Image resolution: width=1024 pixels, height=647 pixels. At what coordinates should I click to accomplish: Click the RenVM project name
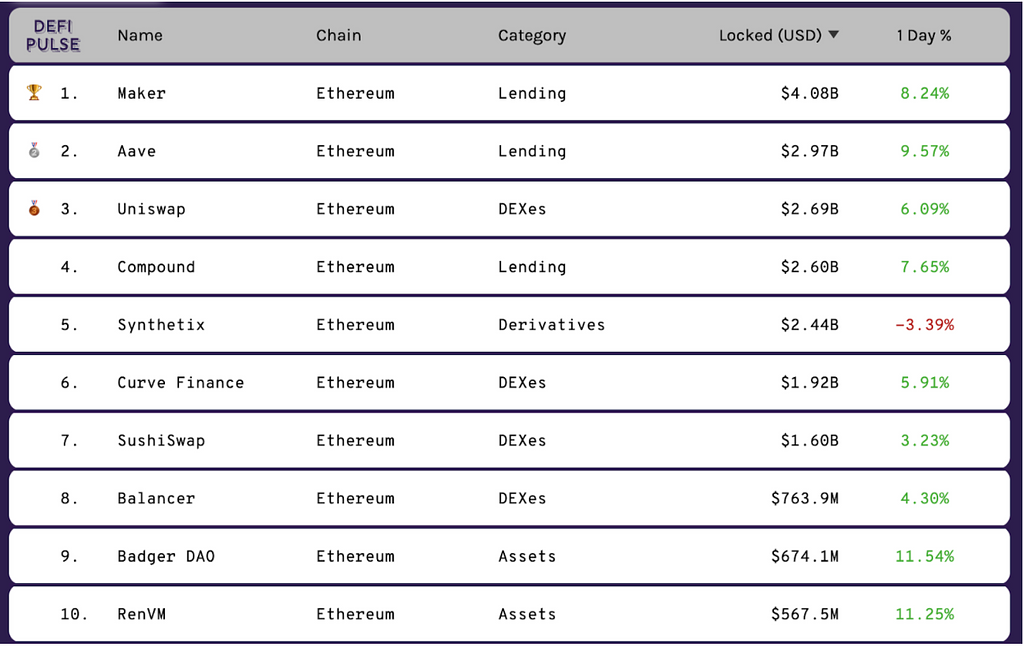click(x=142, y=615)
